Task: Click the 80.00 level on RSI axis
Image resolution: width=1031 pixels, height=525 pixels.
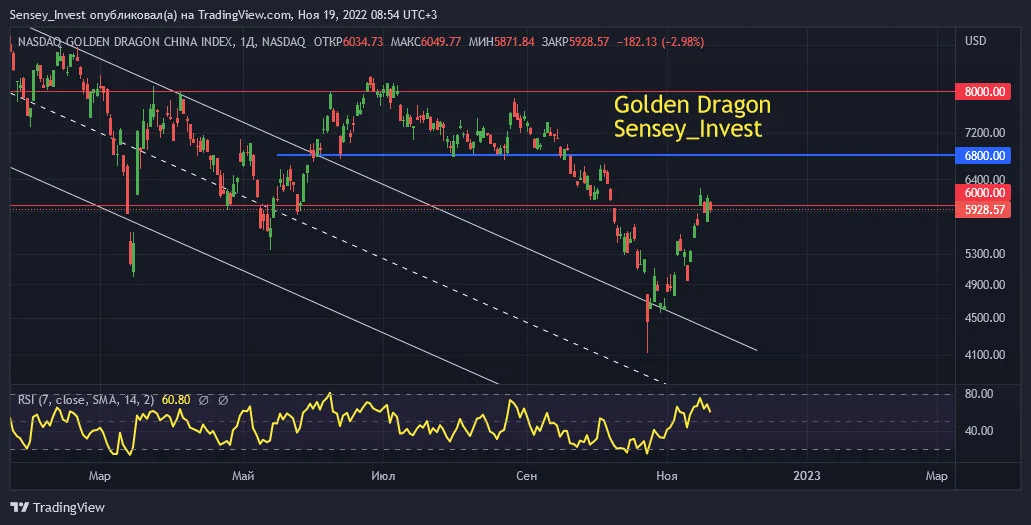Action: 978,394
